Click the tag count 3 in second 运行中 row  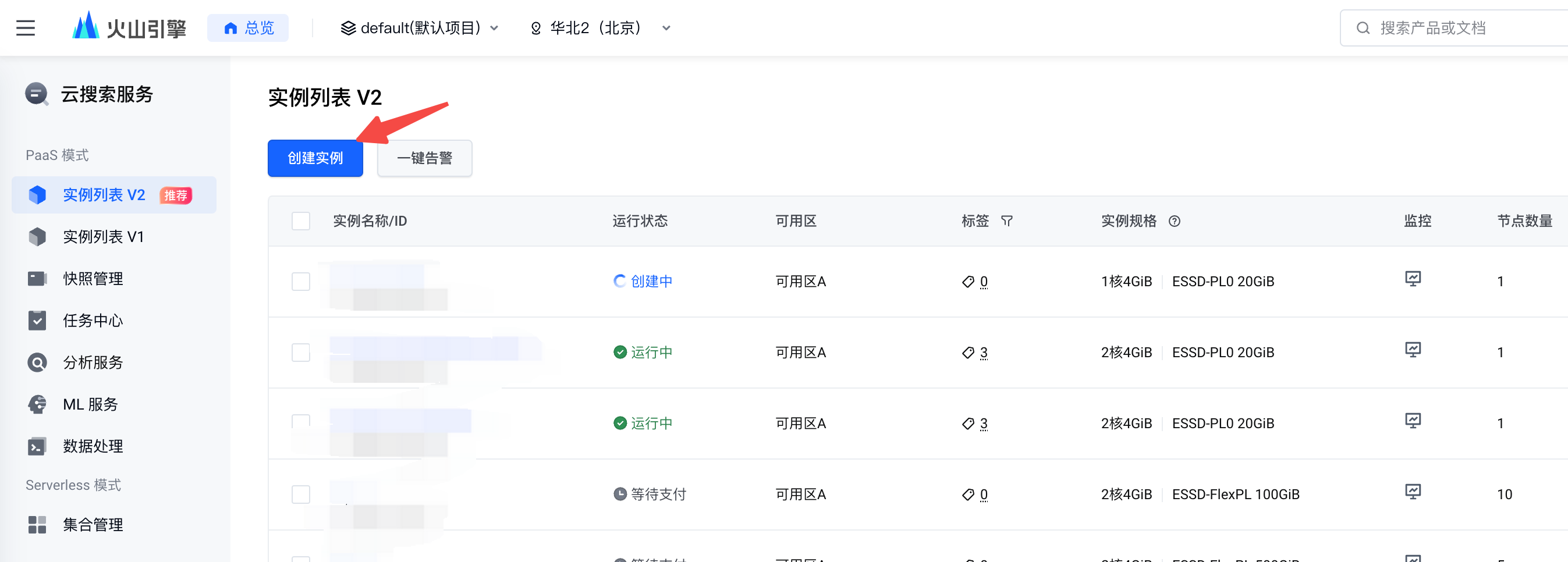[984, 424]
